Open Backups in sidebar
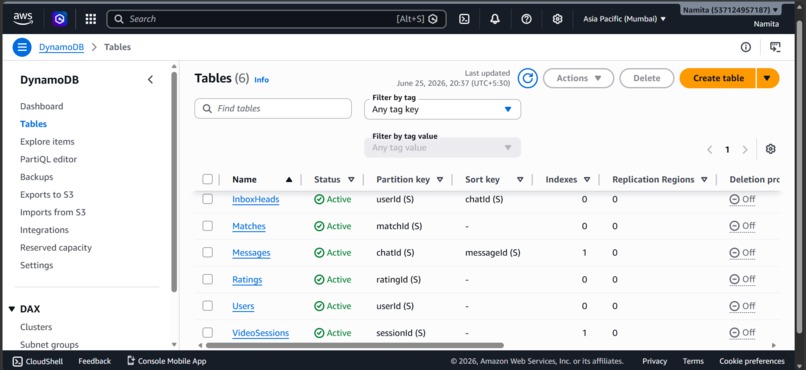 [x=36, y=177]
